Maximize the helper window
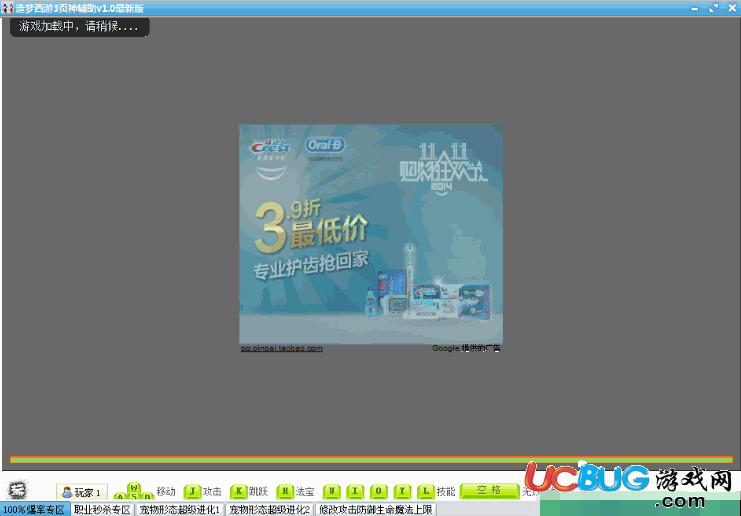This screenshot has width=741, height=516. point(714,8)
